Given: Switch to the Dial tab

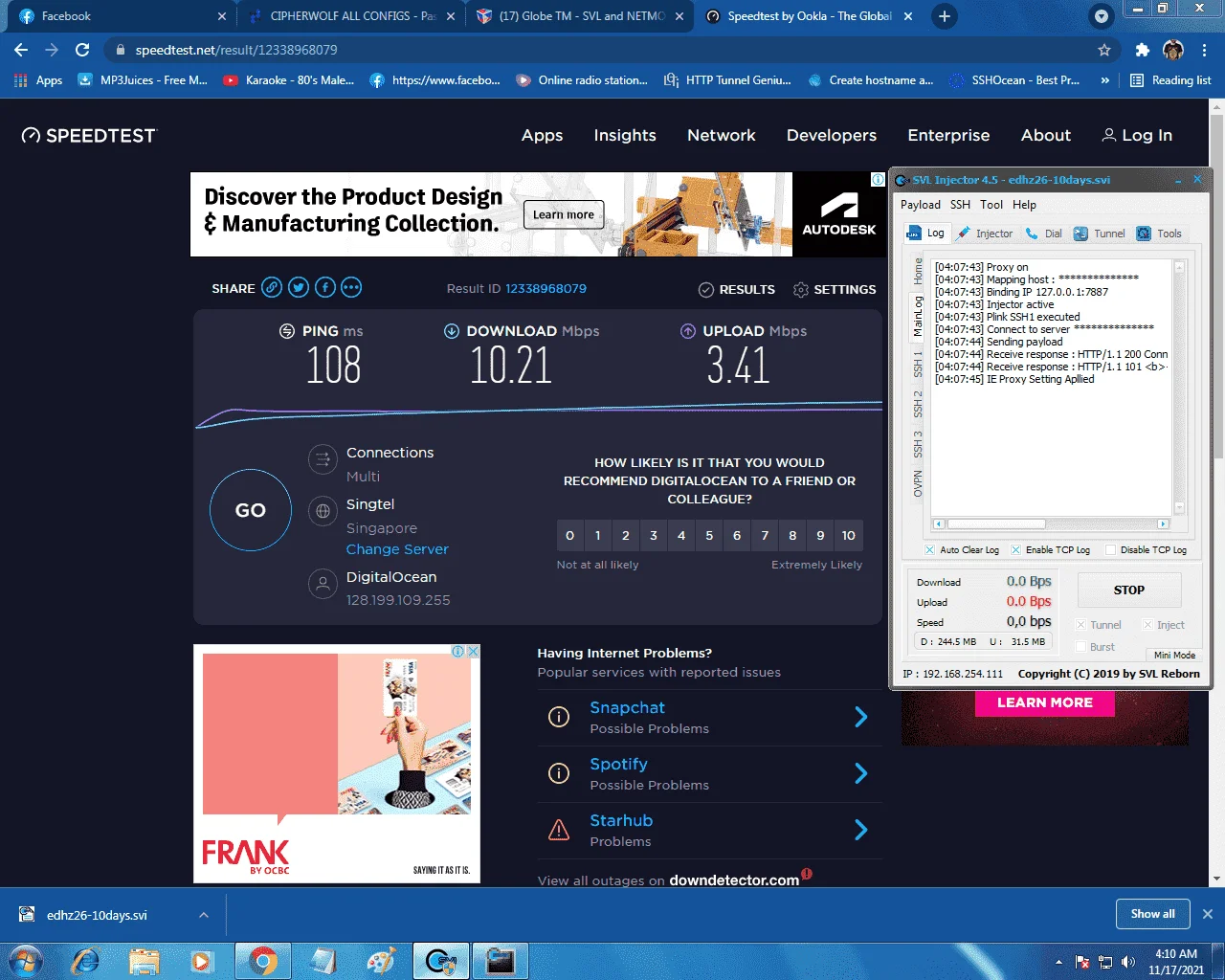Looking at the screenshot, I should pyautogui.click(x=1044, y=234).
